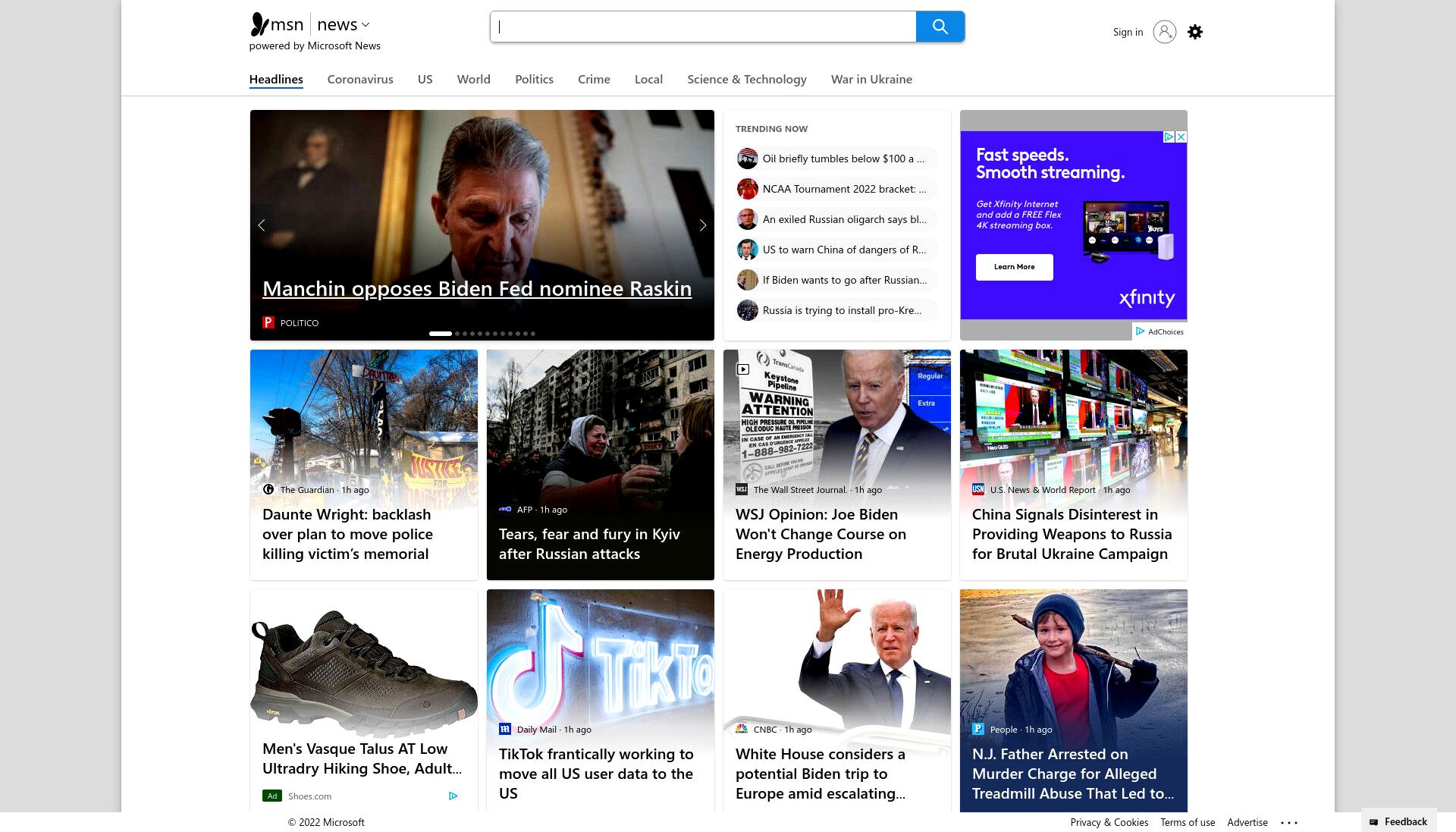Open the War in Ukraine tab
Viewport: 1456px width, 832px height.
(x=871, y=79)
